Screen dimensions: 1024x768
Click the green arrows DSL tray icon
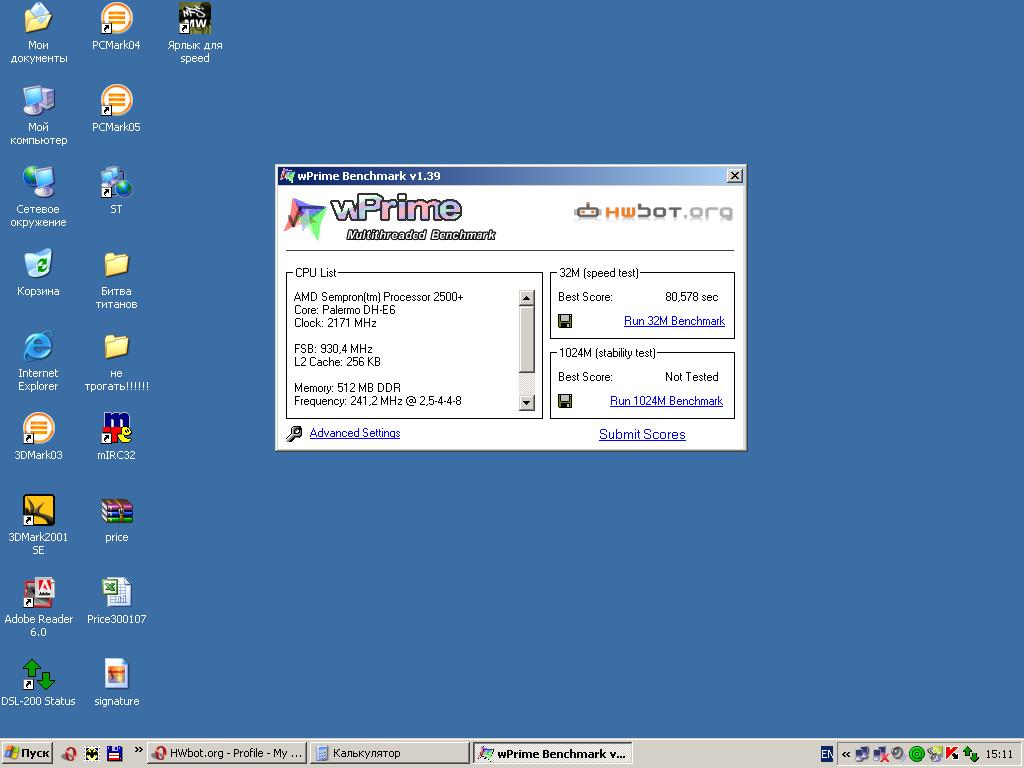coord(970,754)
